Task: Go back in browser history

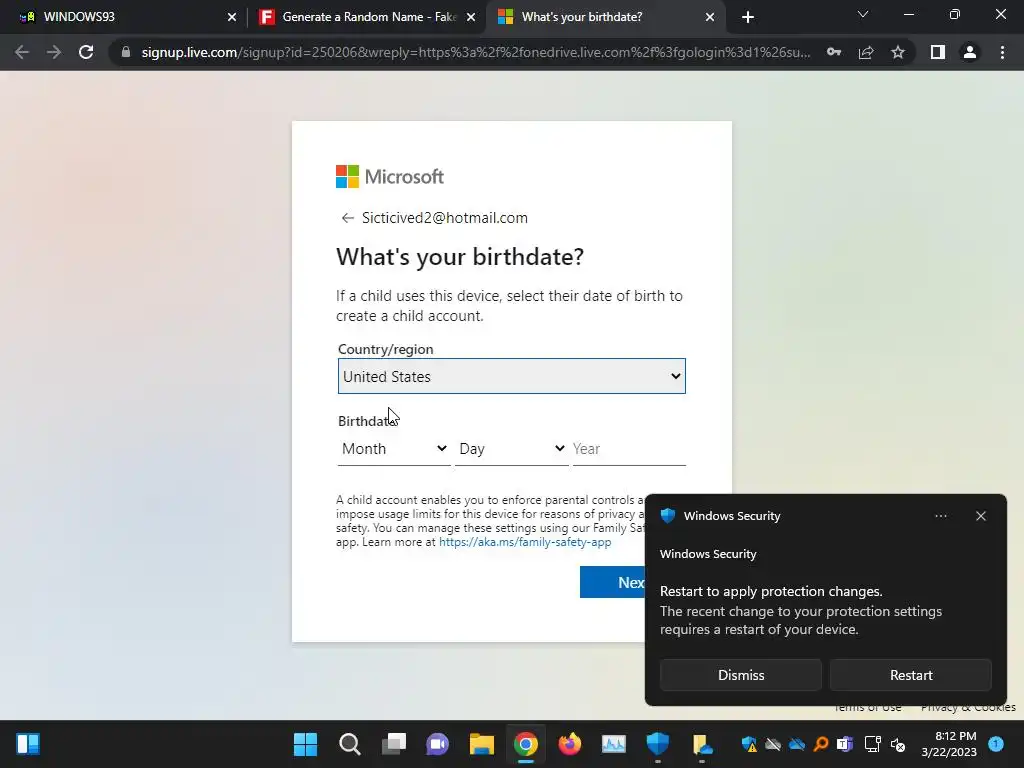Action: click(22, 52)
